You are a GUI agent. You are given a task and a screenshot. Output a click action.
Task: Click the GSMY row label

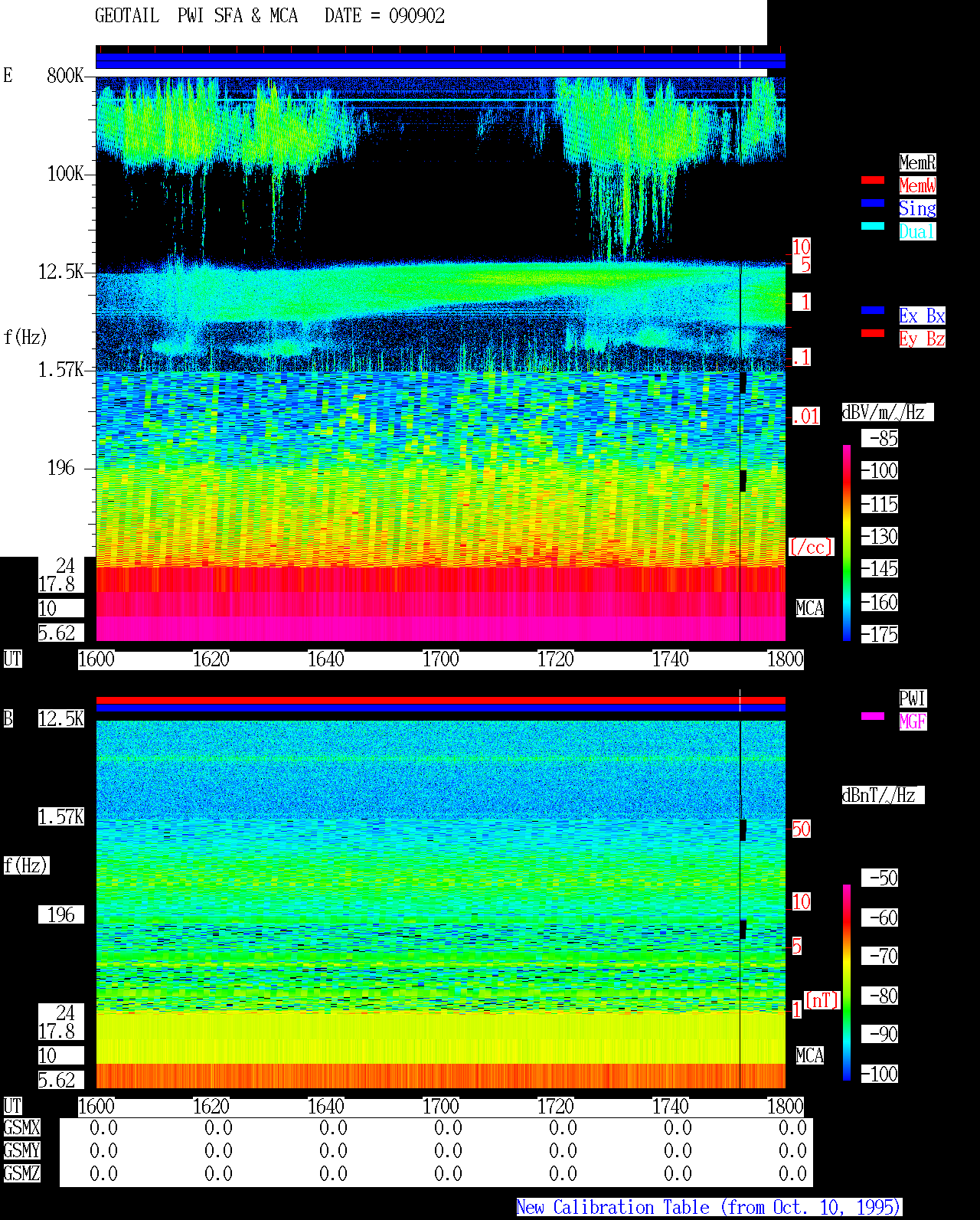coord(21,1150)
